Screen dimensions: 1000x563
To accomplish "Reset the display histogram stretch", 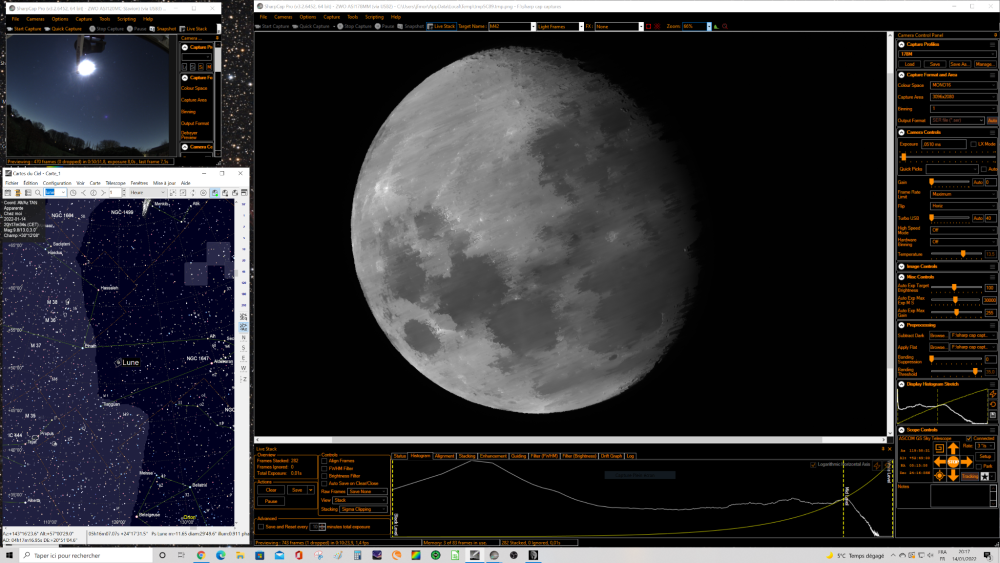I will pos(993,404).
